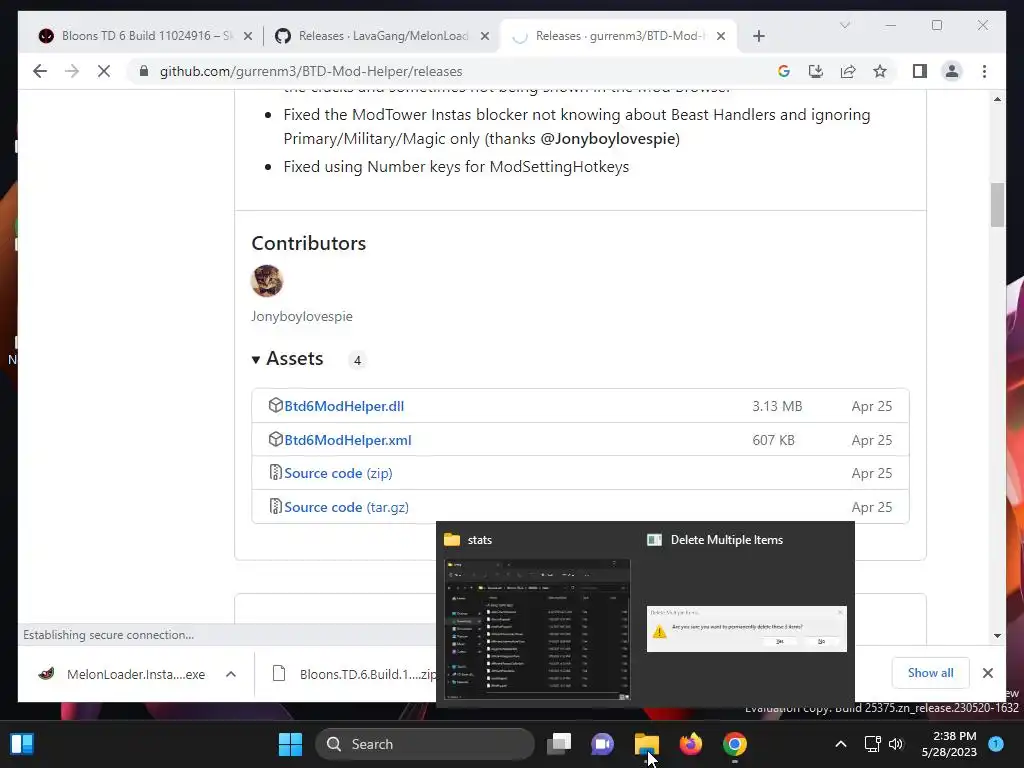Click the archive icon beside Source code (tar.gz)
This screenshot has width=1024, height=768.
click(276, 507)
